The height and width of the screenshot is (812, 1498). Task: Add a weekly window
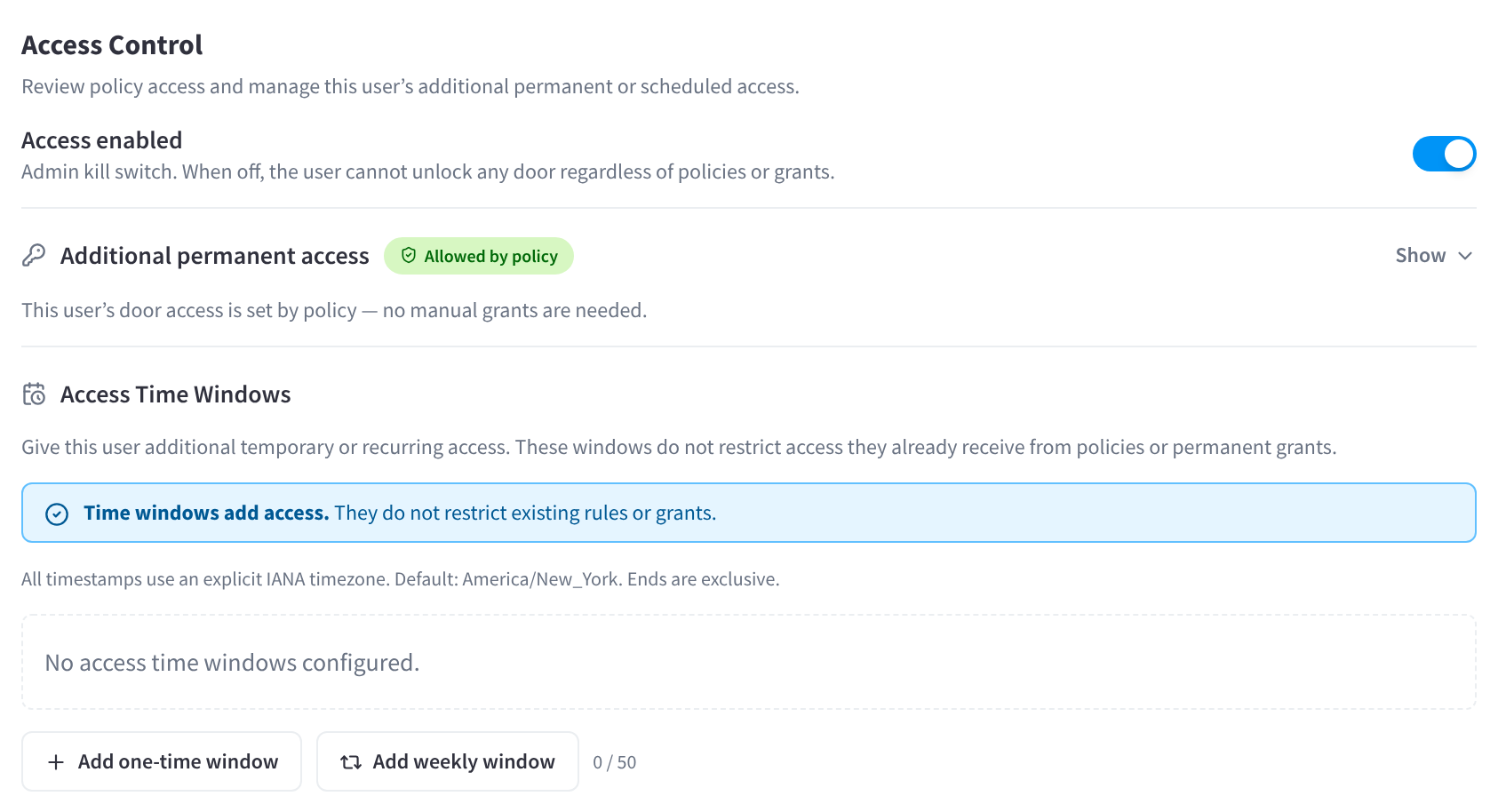pyautogui.click(x=448, y=761)
